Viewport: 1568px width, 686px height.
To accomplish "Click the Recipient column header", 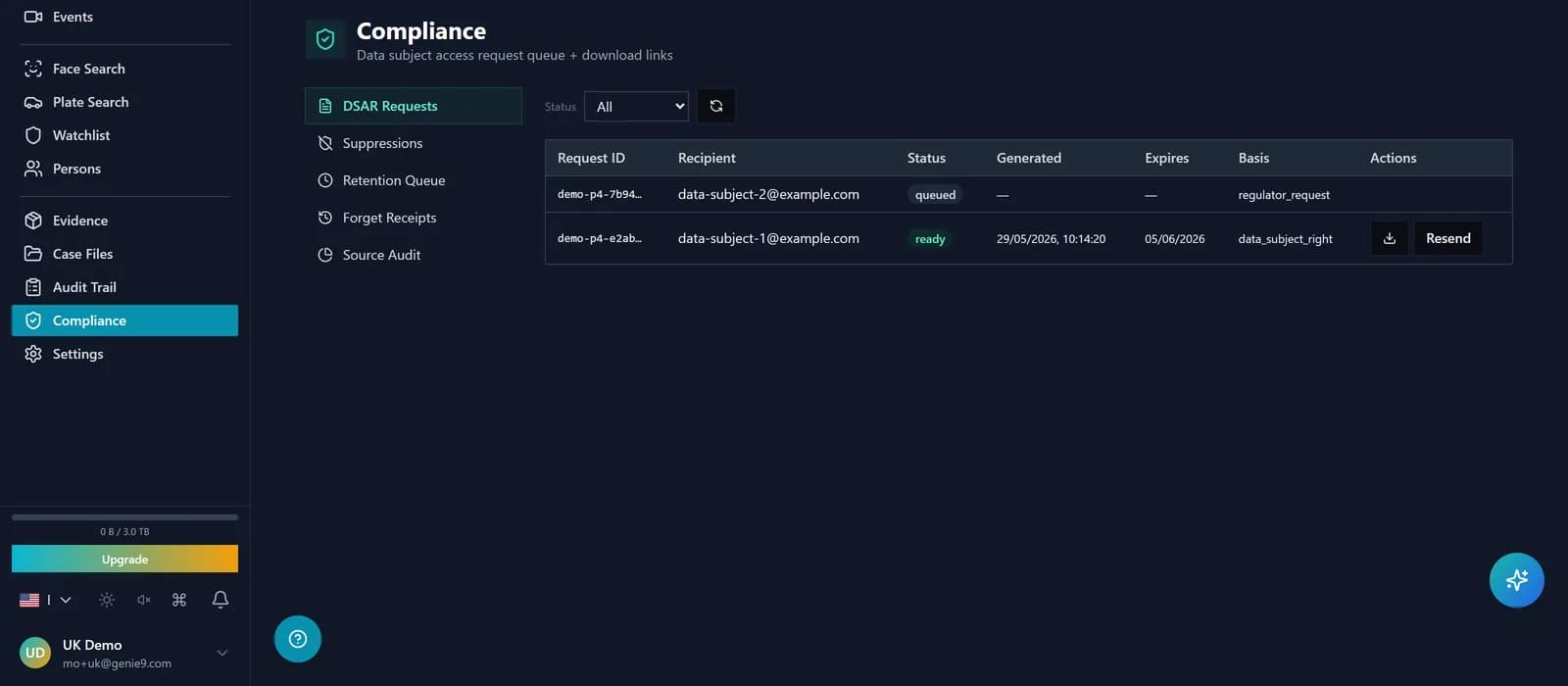I will point(707,158).
